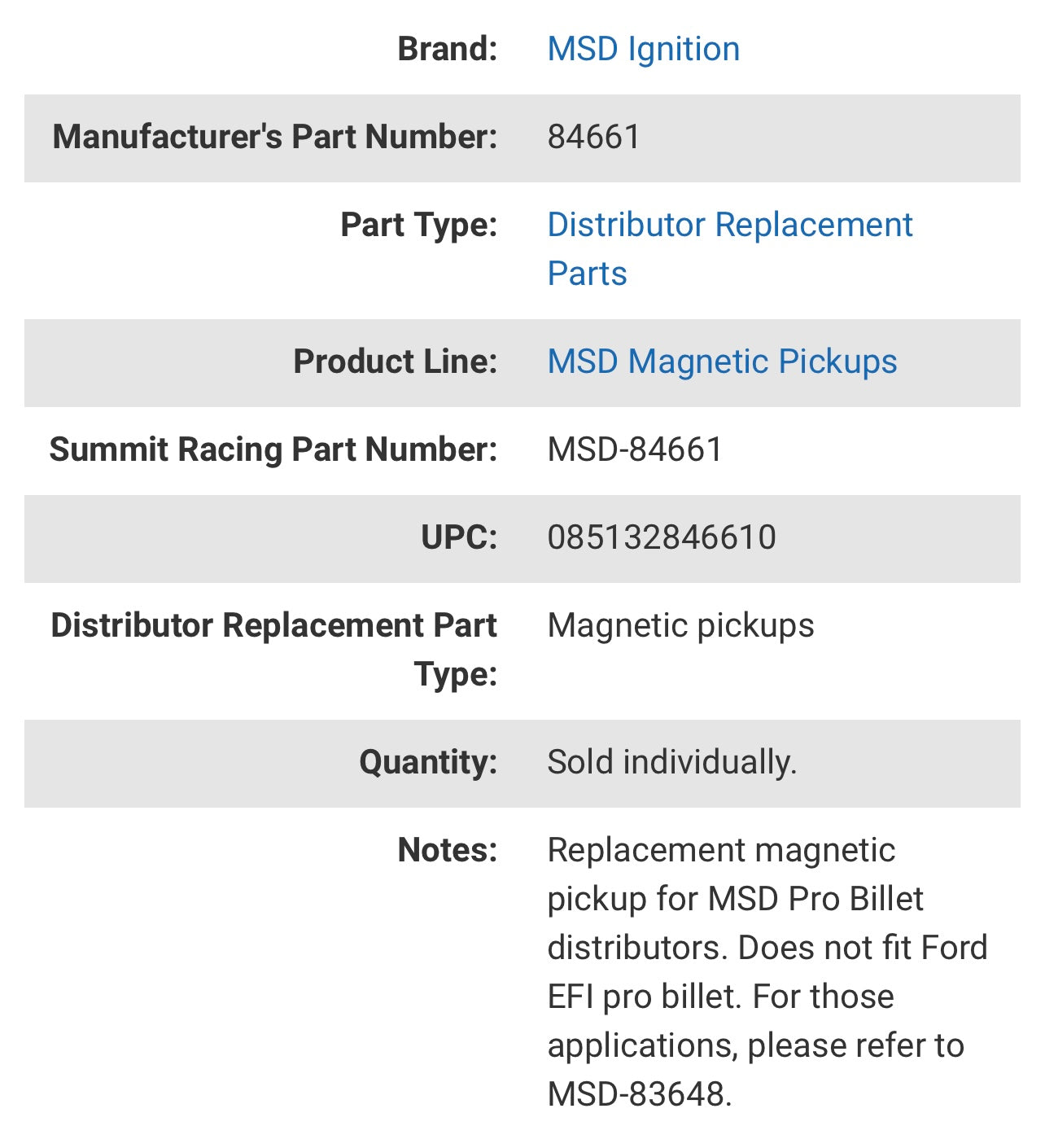Screen dimensions: 1045x1148
Task: Click the MSD-84661 Summit part number value
Action: point(635,449)
